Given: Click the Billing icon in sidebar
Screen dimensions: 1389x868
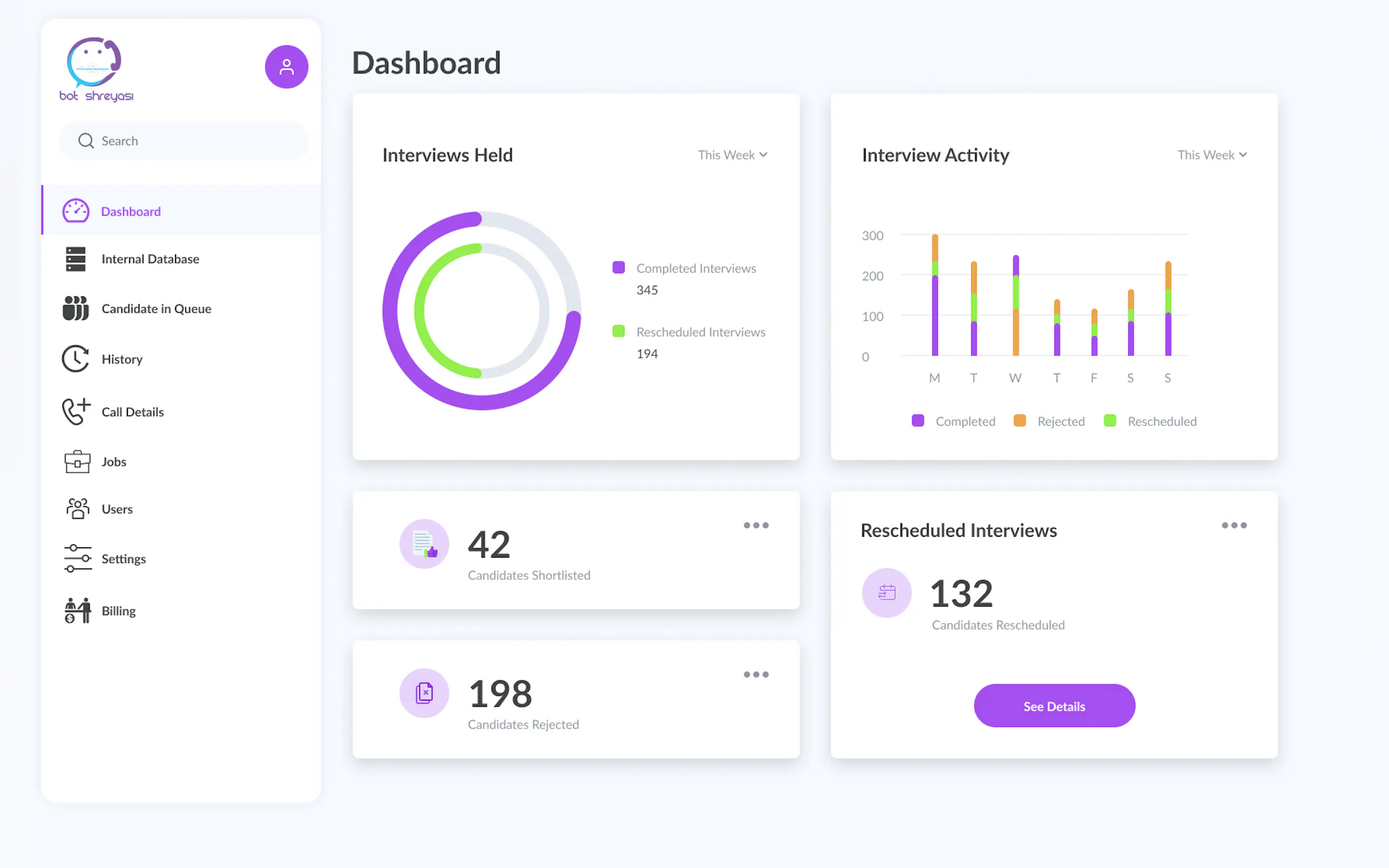Looking at the screenshot, I should tap(77, 610).
